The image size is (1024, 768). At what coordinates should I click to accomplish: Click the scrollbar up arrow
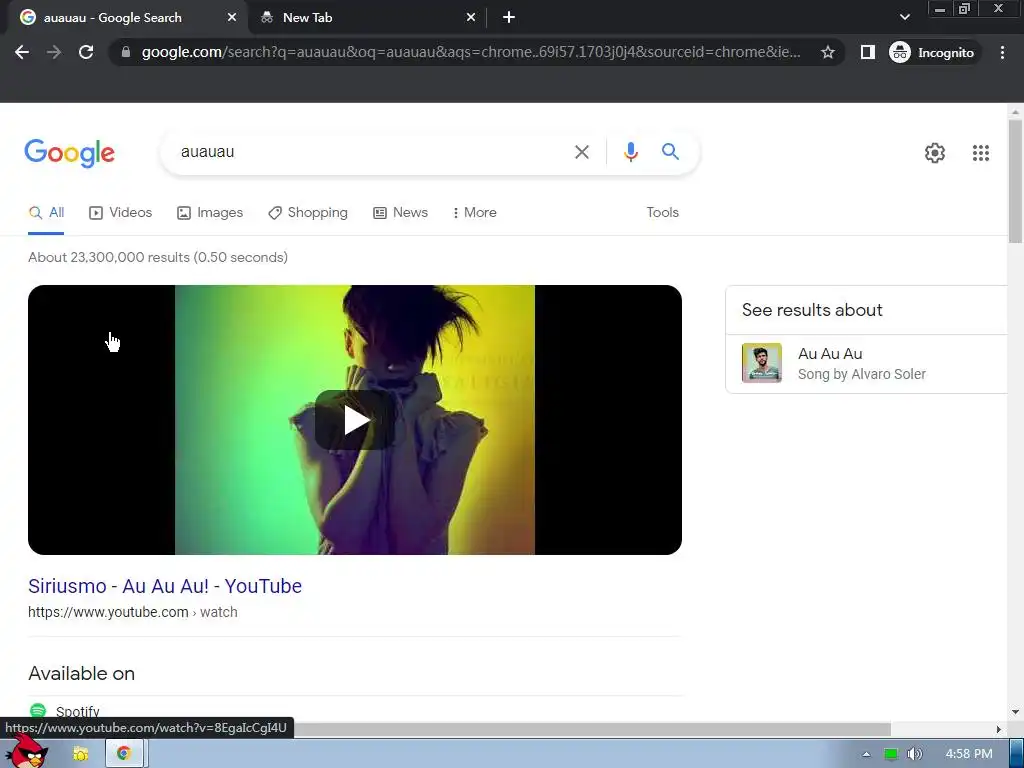tap(1015, 112)
